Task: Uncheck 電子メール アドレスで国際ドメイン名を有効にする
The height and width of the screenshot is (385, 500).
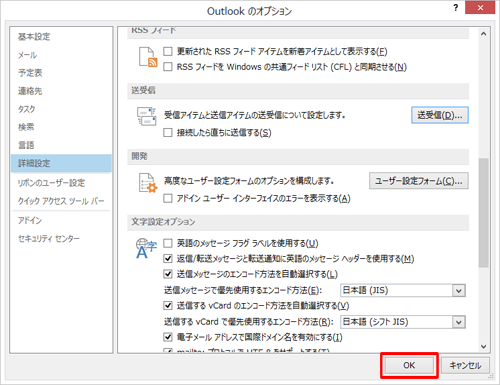Action: pyautogui.click(x=168, y=337)
